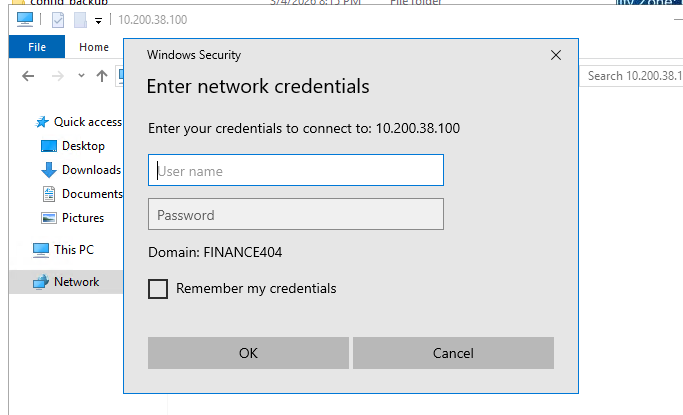Click the Properties icon in title bar

coord(57,20)
